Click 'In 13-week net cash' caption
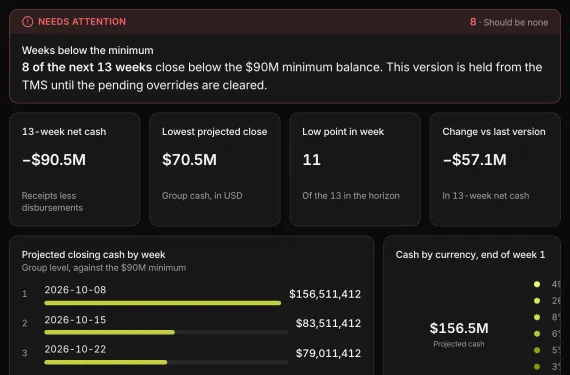The height and width of the screenshot is (375, 570). point(486,196)
